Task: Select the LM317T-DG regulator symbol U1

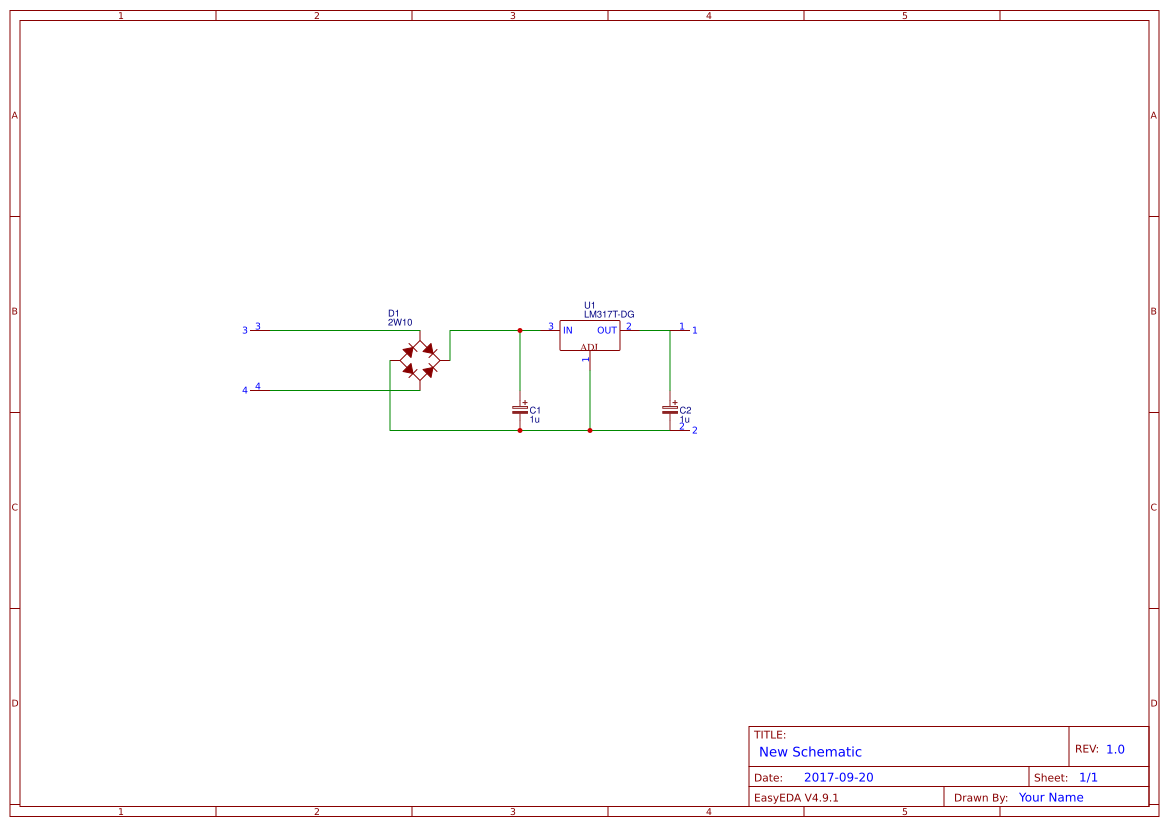Action: click(x=589, y=336)
